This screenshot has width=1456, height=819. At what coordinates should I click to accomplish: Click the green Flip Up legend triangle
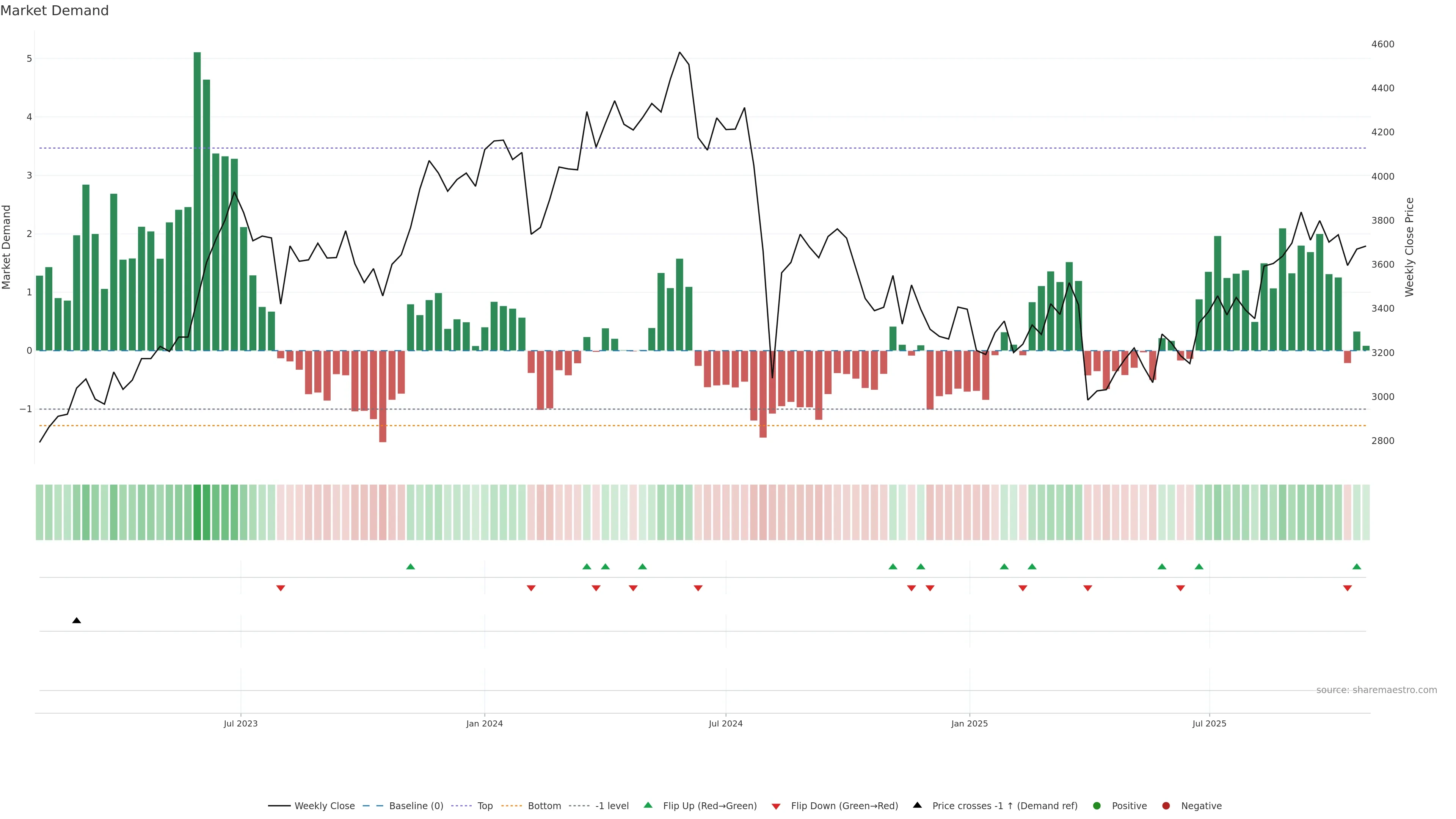point(648,805)
